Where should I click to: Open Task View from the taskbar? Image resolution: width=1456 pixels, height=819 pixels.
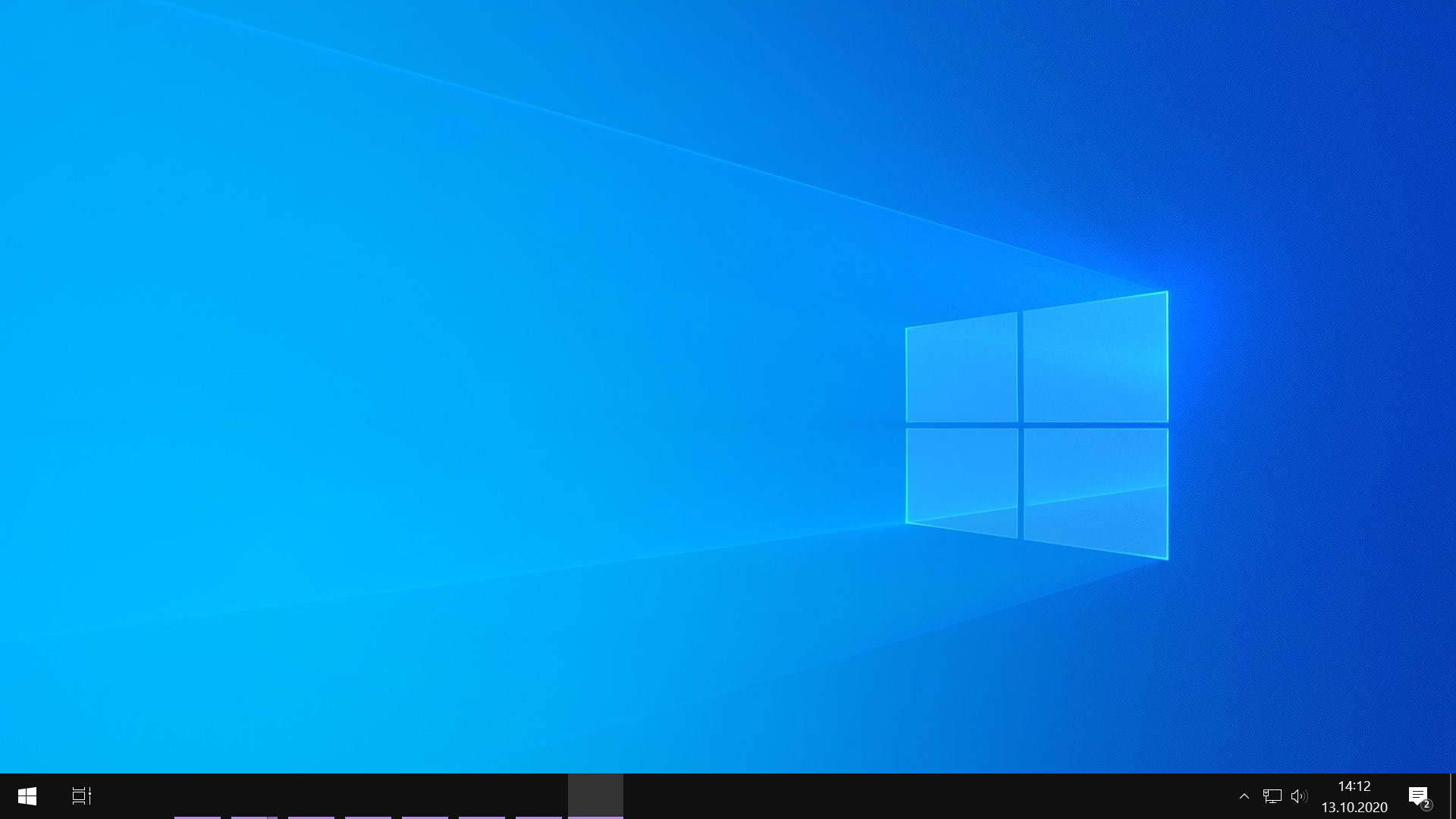click(x=82, y=796)
